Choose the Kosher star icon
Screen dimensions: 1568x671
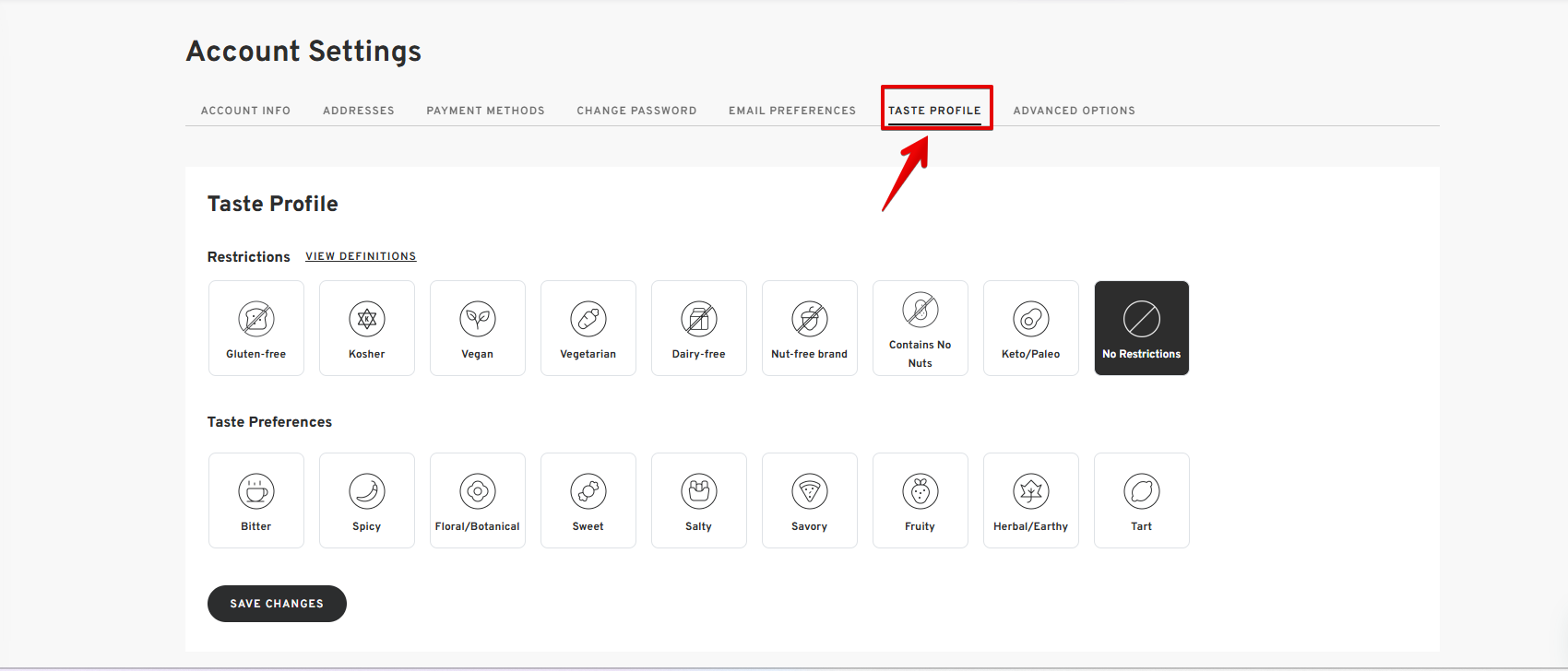(367, 319)
